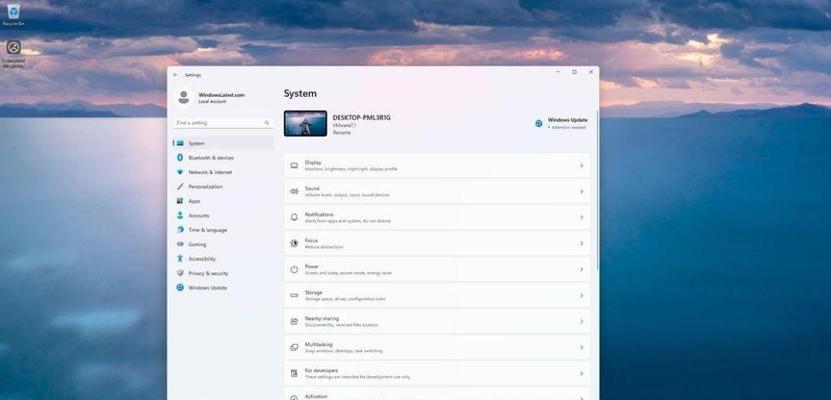Image resolution: width=831 pixels, height=400 pixels.
Task: Expand the Focus row chevron
Action: (581, 243)
